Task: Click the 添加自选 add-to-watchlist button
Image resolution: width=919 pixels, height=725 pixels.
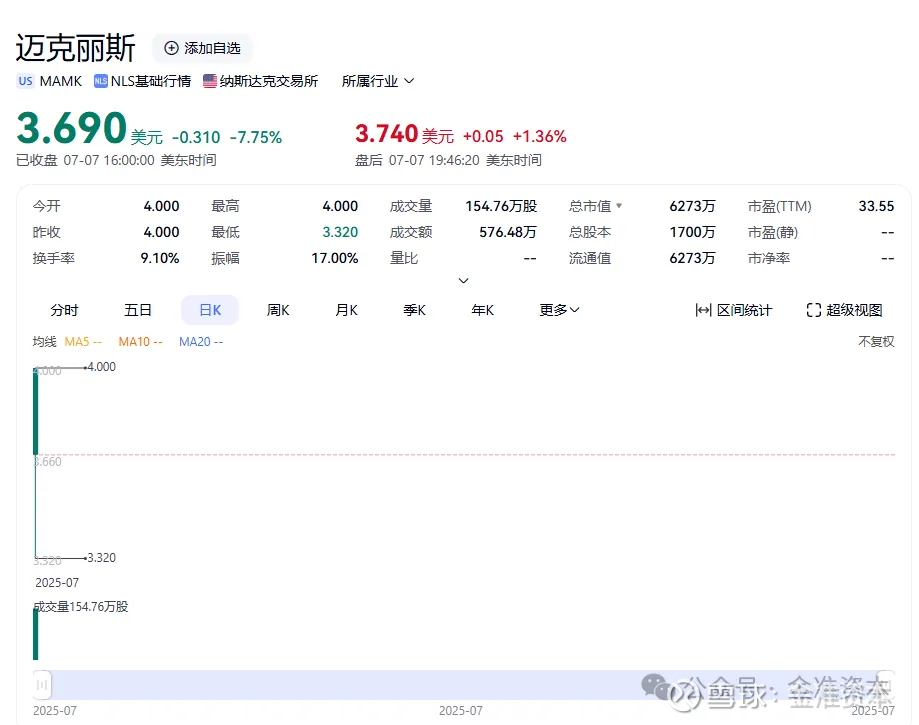Action: 202,48
